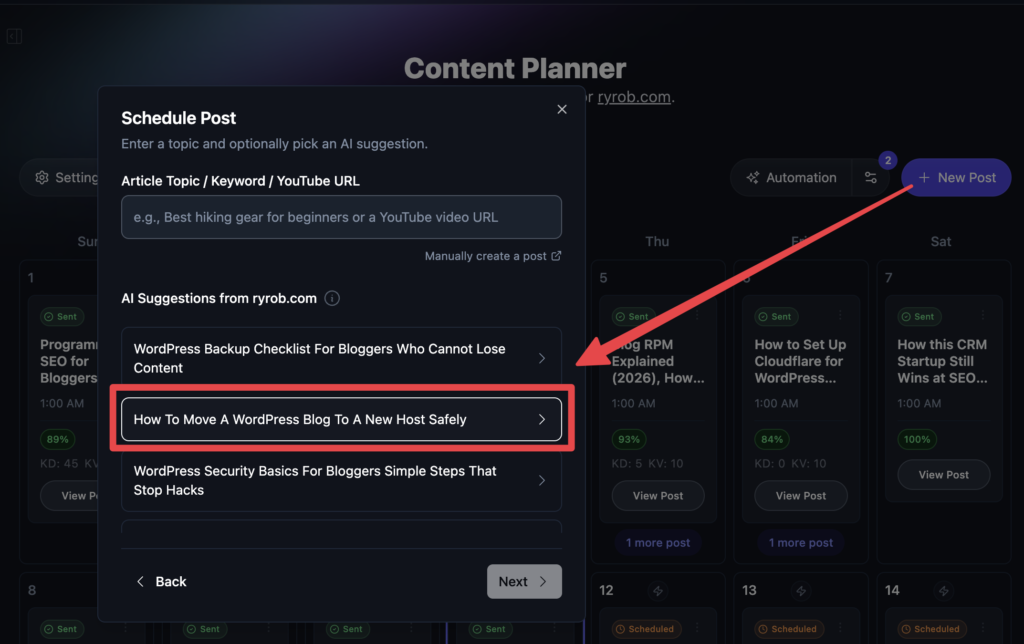Click the external-link icon next to Manually create
Viewport: 1024px width, 644px height.
(557, 255)
